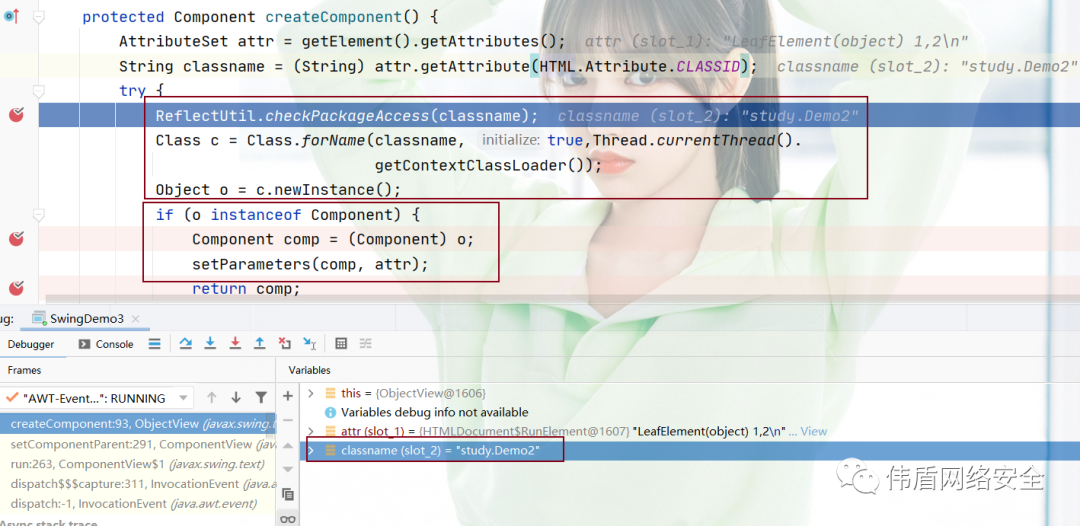Image resolution: width=1080 pixels, height=526 pixels.
Task: Open the Evaluate Expression calculator icon
Action: (341, 344)
